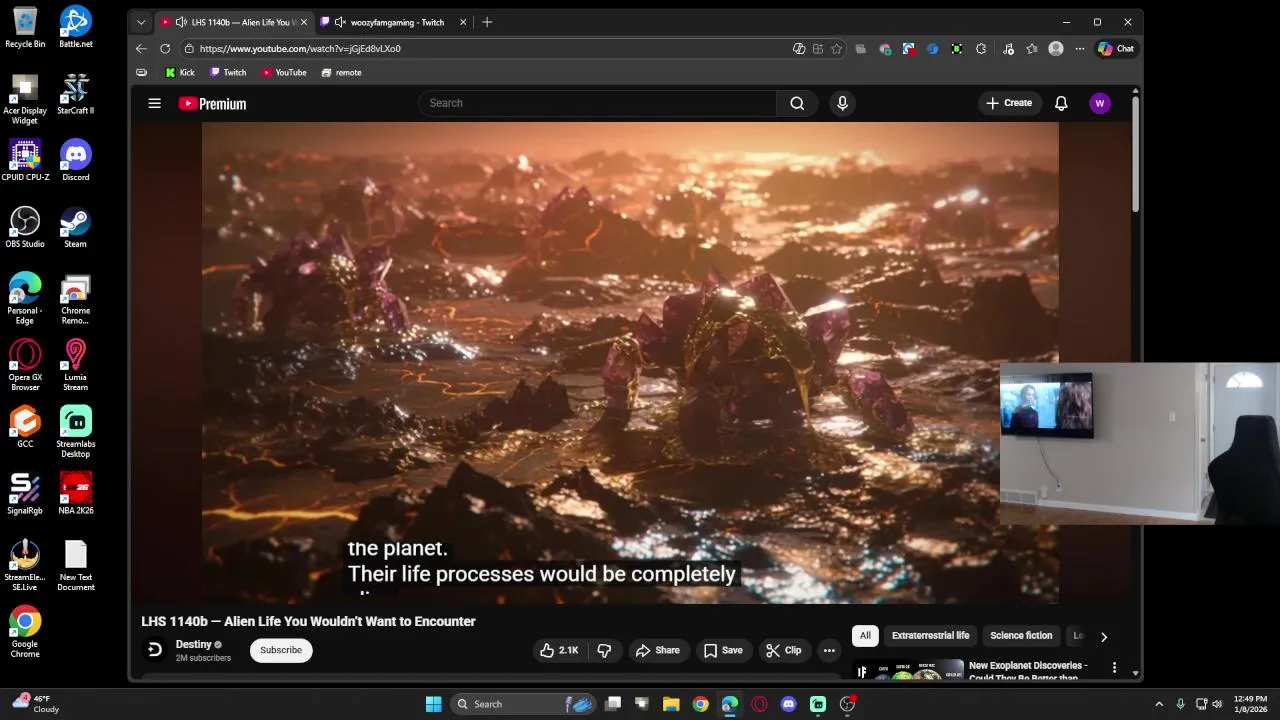Image resolution: width=1280 pixels, height=720 pixels.
Task: Go to YouTube Premium home logo
Action: click(x=212, y=103)
